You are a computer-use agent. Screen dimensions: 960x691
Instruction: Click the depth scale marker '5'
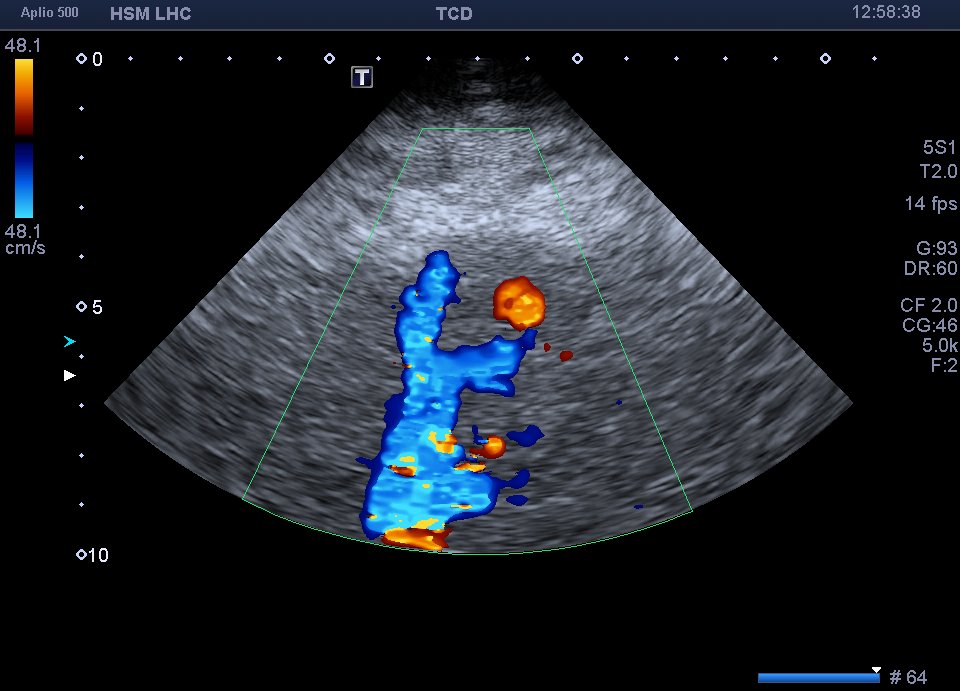(x=97, y=307)
